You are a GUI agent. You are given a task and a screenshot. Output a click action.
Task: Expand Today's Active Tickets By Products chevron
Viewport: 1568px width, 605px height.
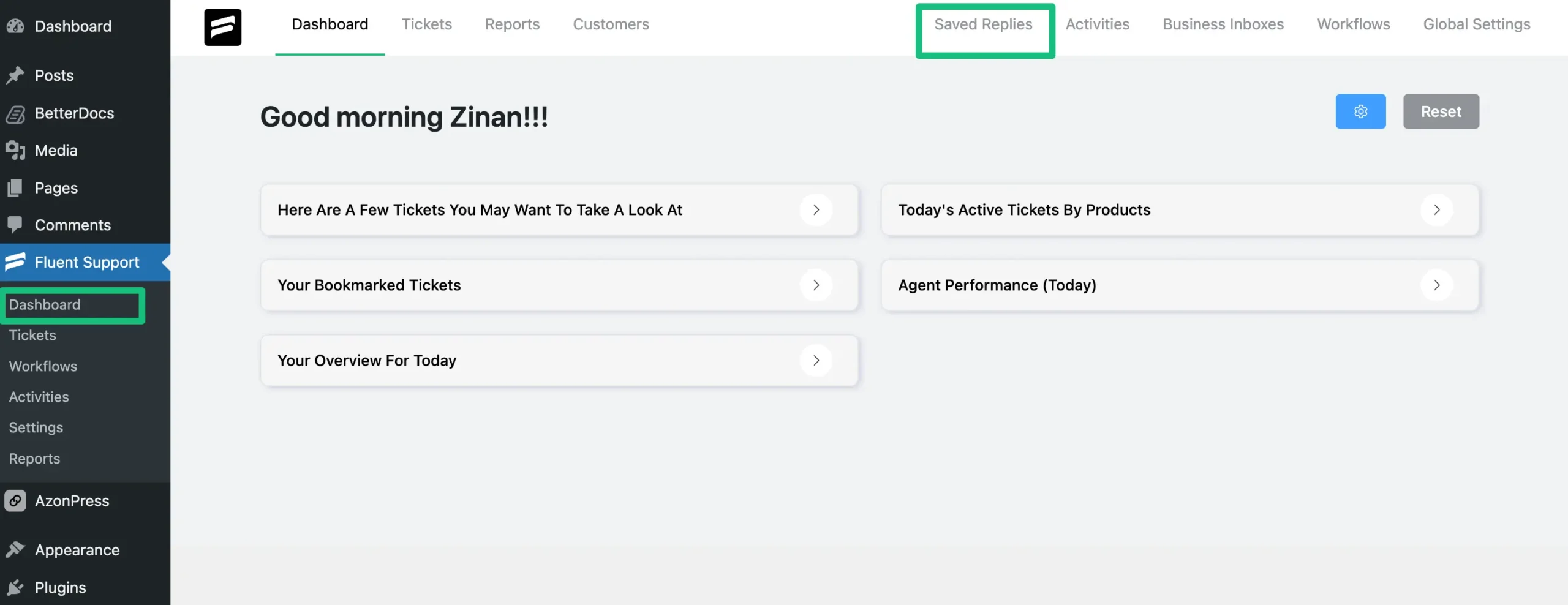tap(1436, 210)
